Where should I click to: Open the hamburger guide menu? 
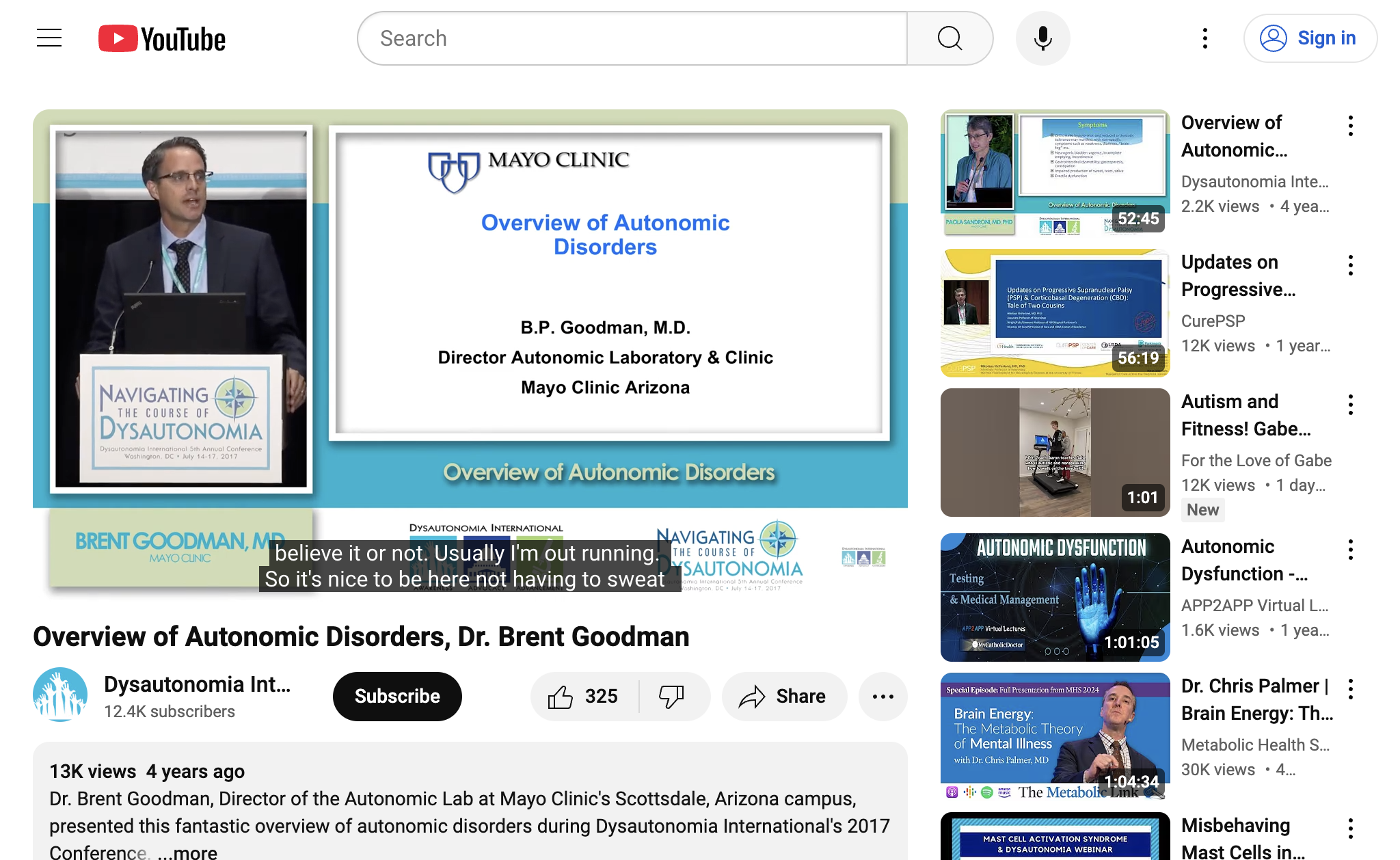[x=49, y=38]
